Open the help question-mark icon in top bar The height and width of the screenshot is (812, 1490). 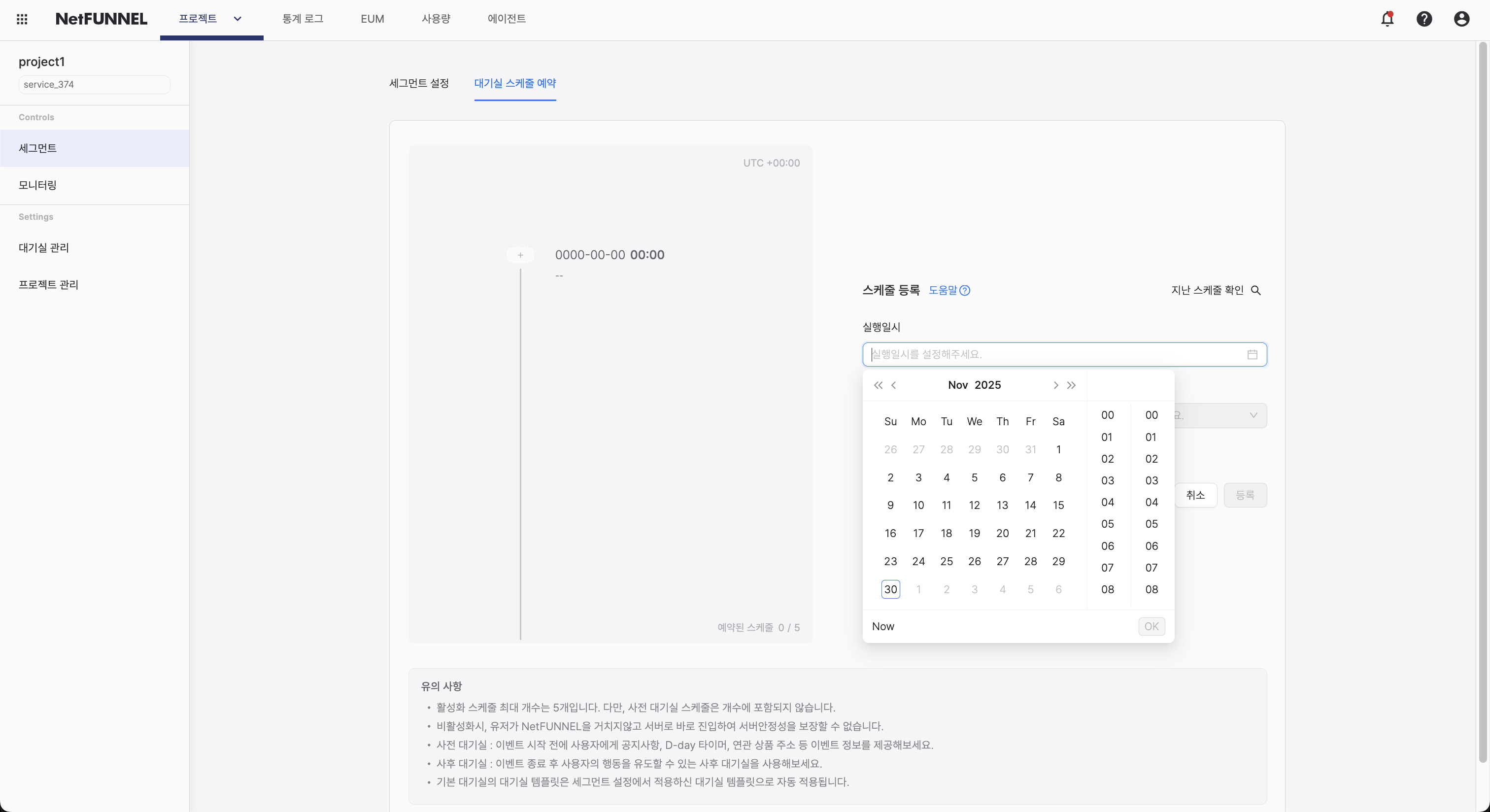point(1424,19)
